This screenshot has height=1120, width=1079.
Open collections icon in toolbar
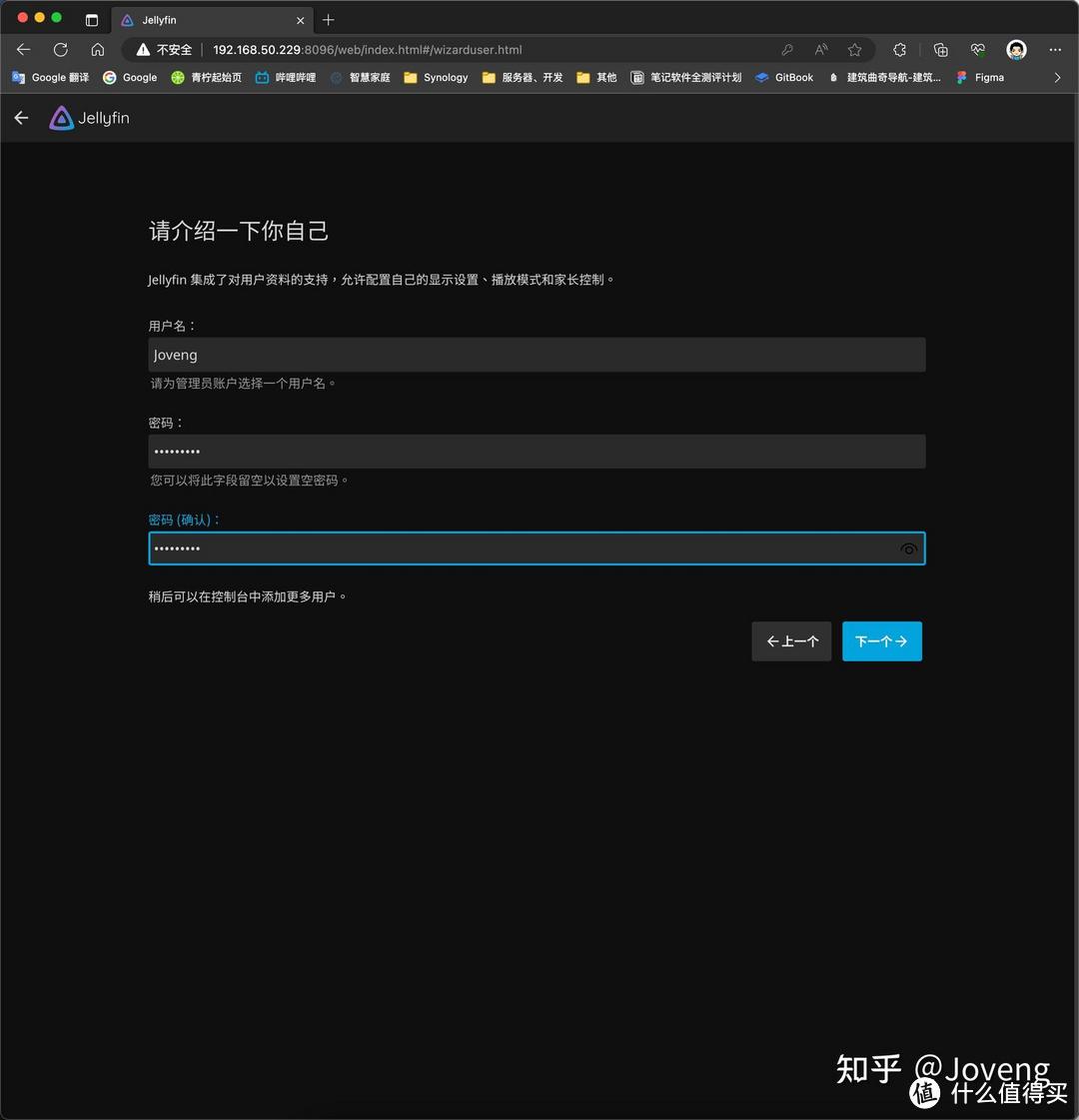click(x=940, y=49)
